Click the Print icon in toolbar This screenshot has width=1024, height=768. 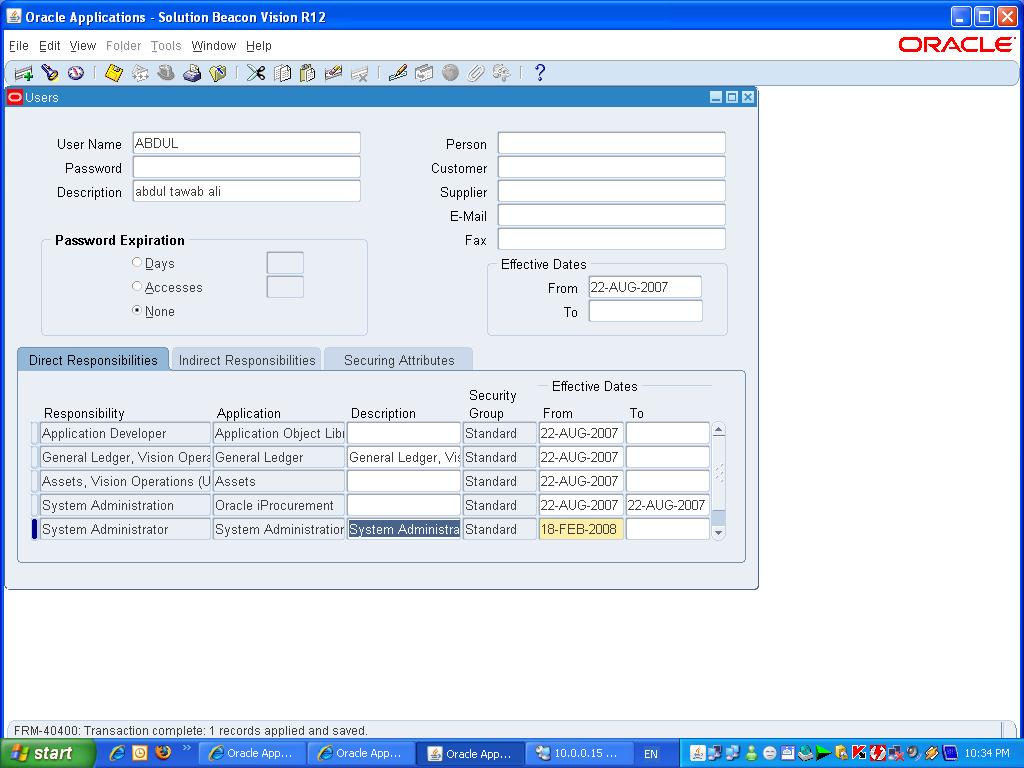point(192,73)
